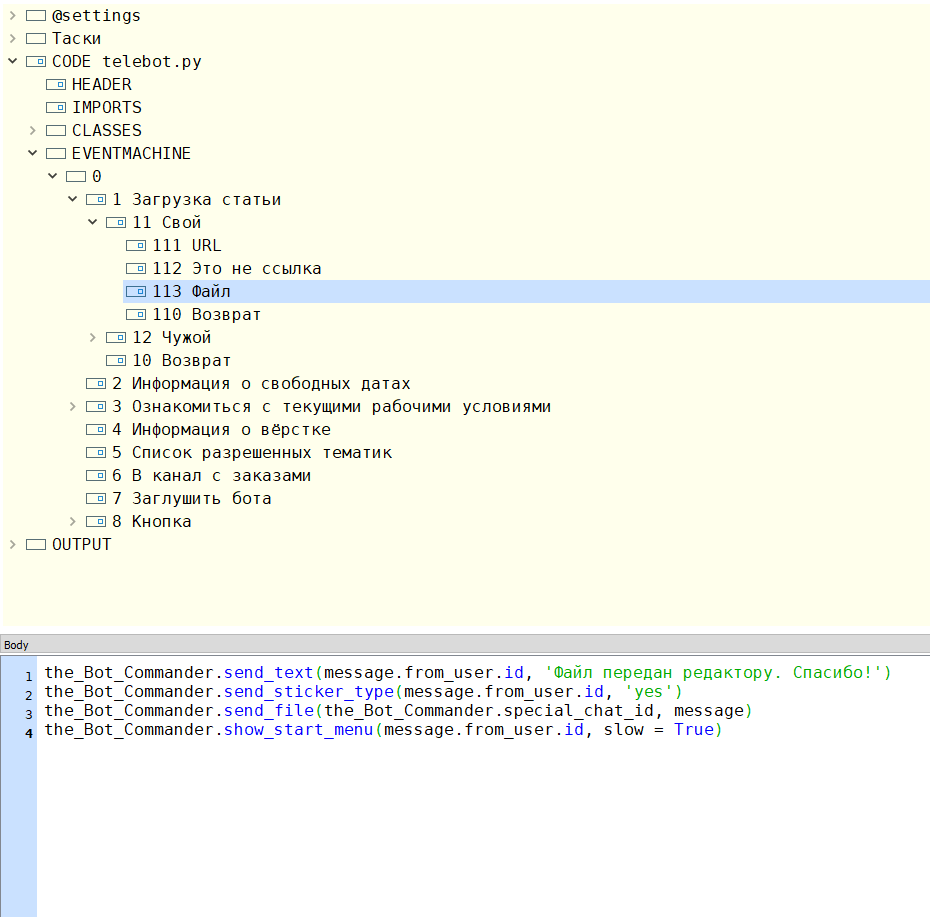The height and width of the screenshot is (917, 930).
Task: Select the CLASSES headline
Action: click(107, 130)
